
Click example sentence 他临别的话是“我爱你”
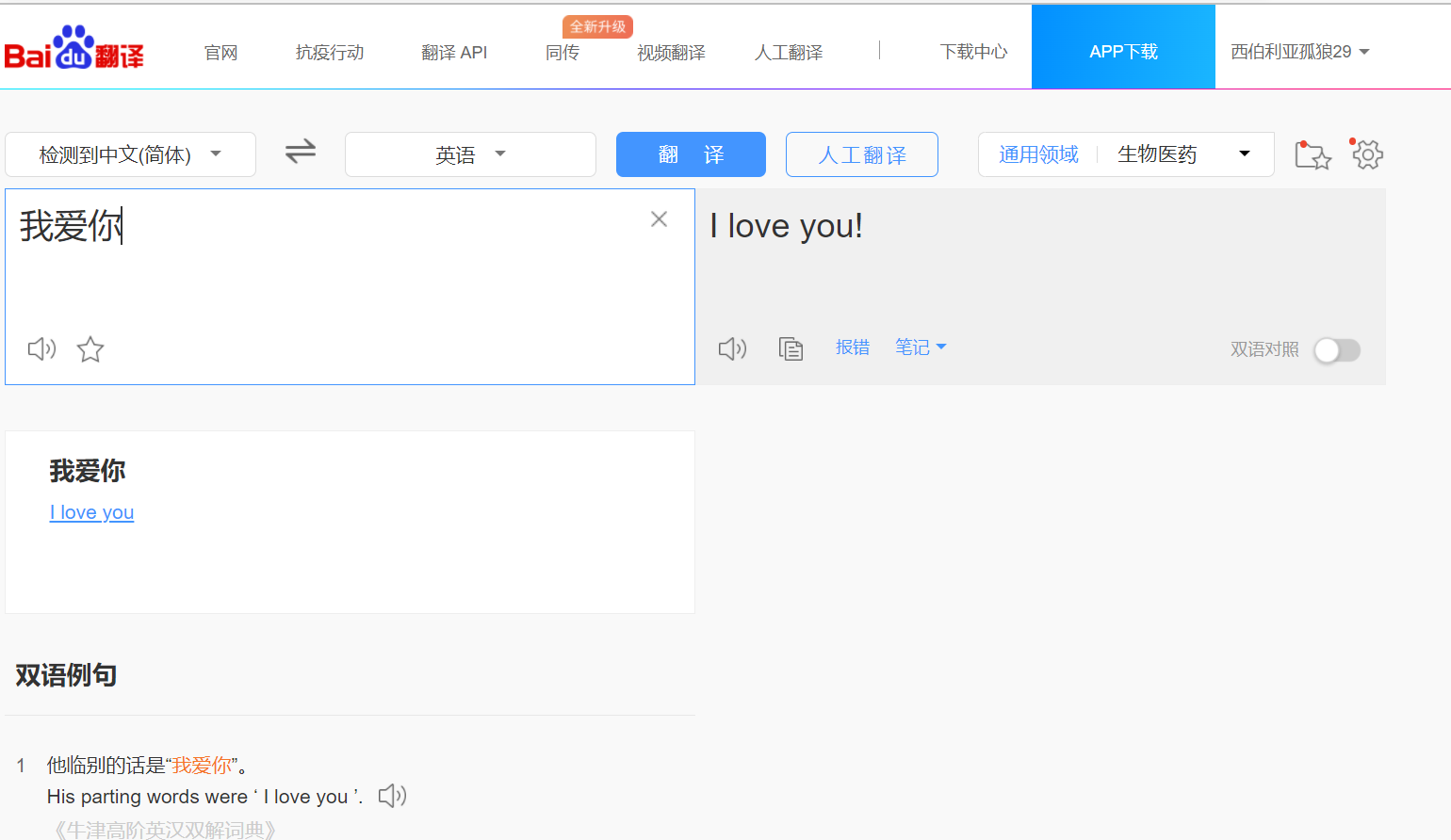pos(147,765)
